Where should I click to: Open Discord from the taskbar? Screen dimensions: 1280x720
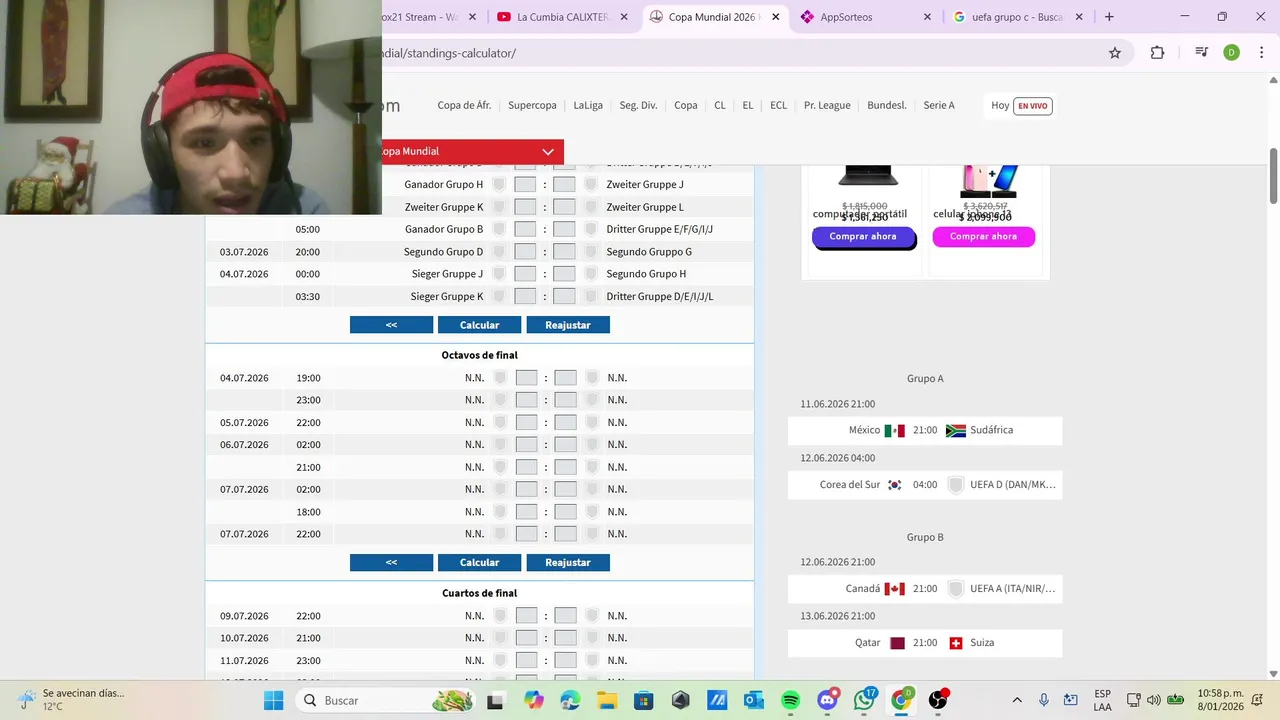827,700
